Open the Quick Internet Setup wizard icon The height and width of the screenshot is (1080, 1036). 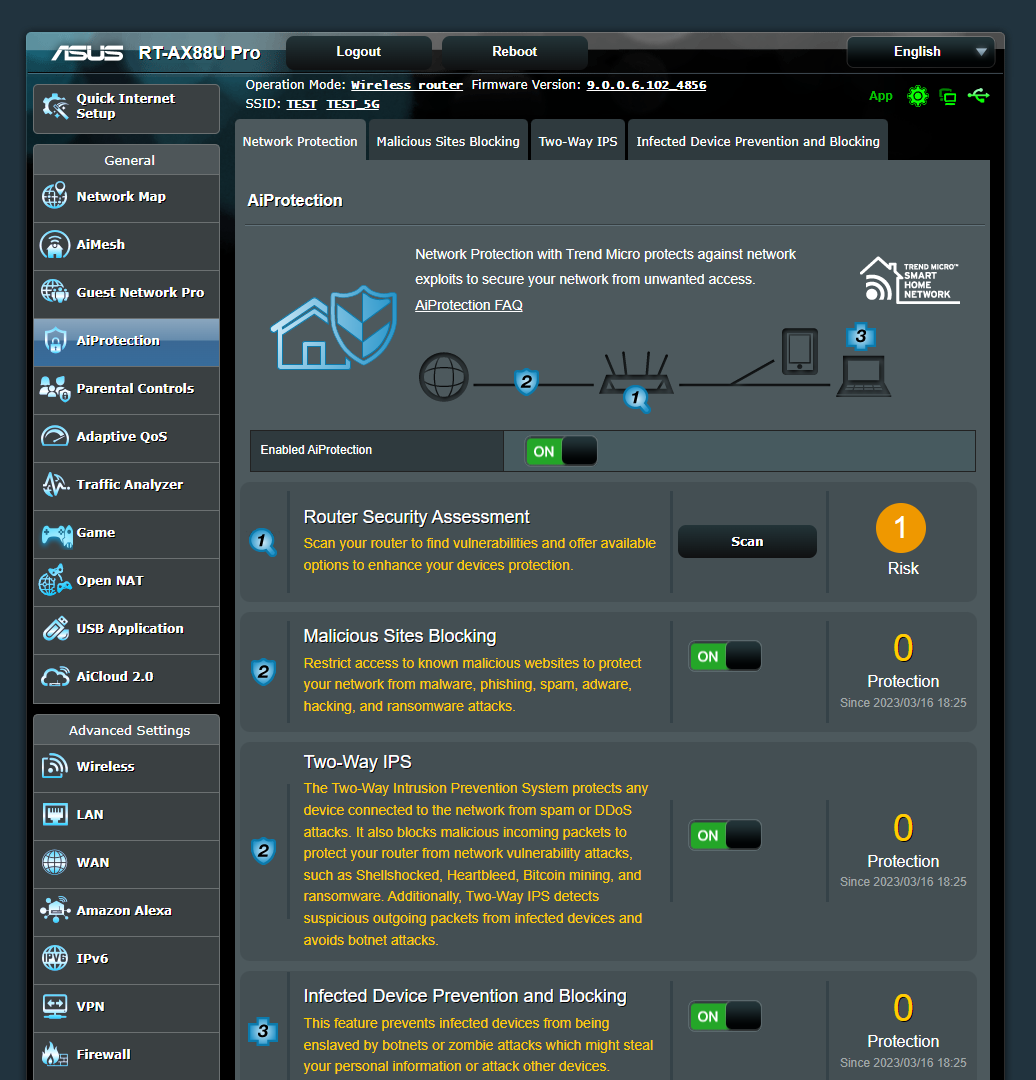point(55,107)
